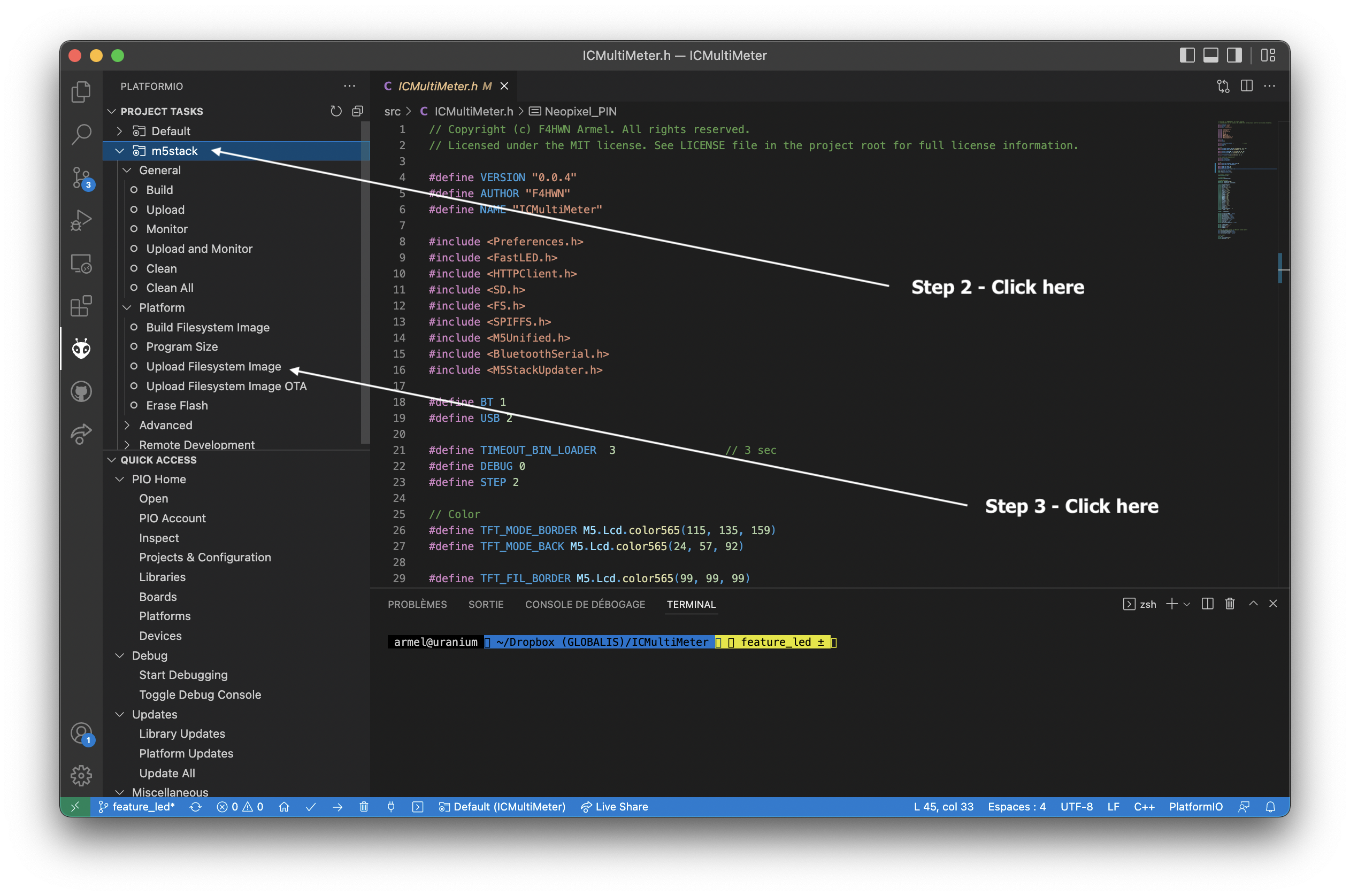This screenshot has height=896, width=1350.
Task: Open the Accounts menu icon
Action: (81, 733)
